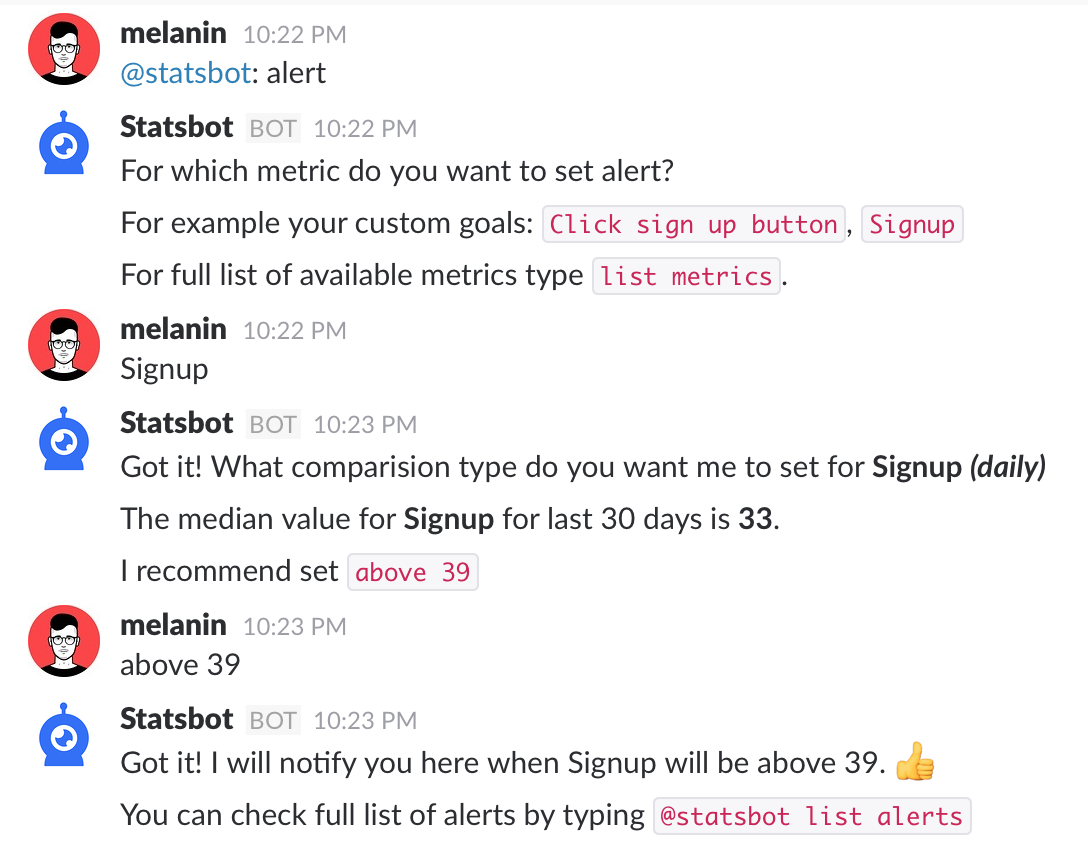Click the "Click sign up button" code snippet

[x=693, y=224]
